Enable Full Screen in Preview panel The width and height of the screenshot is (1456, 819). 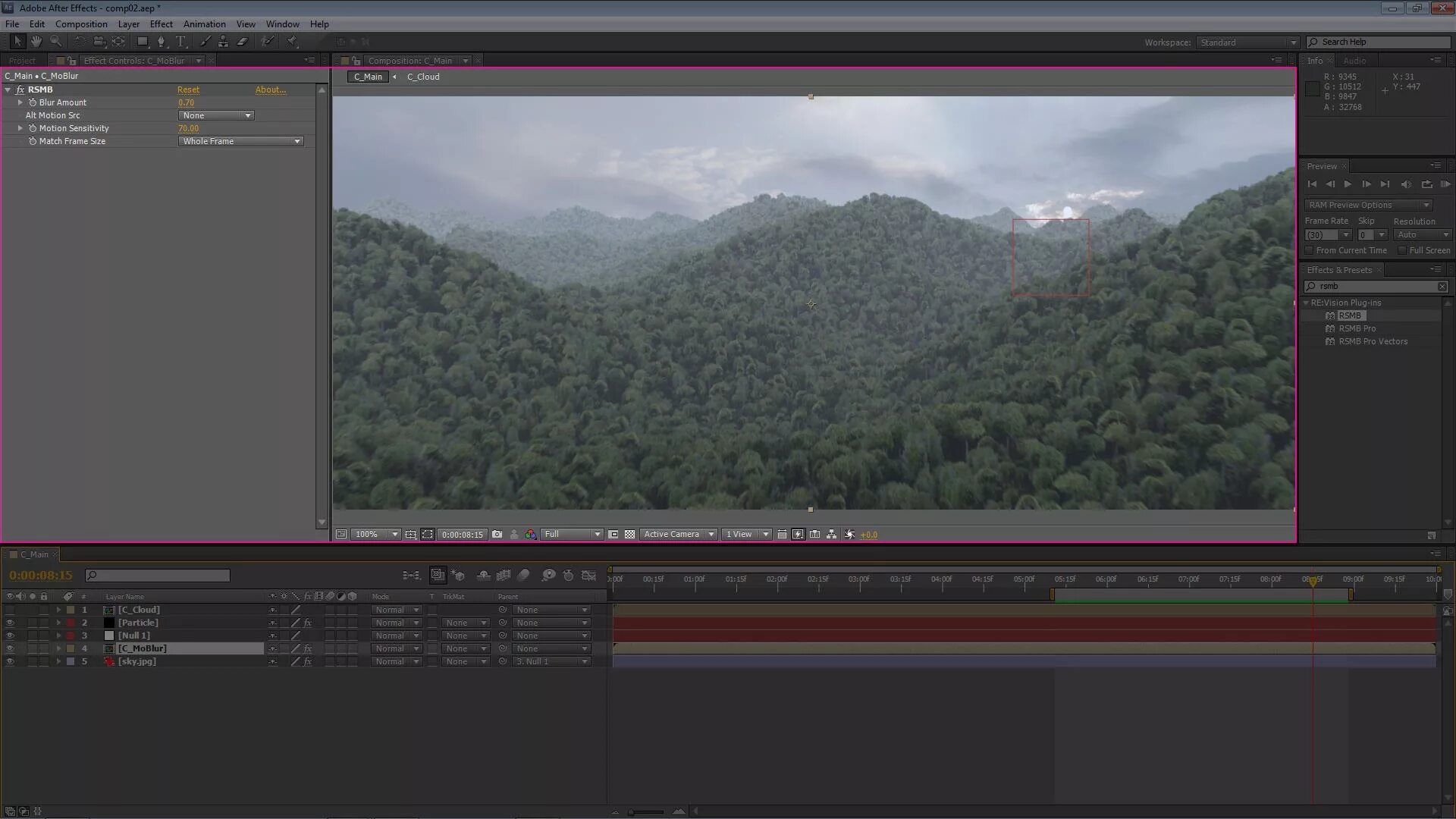(x=1402, y=249)
